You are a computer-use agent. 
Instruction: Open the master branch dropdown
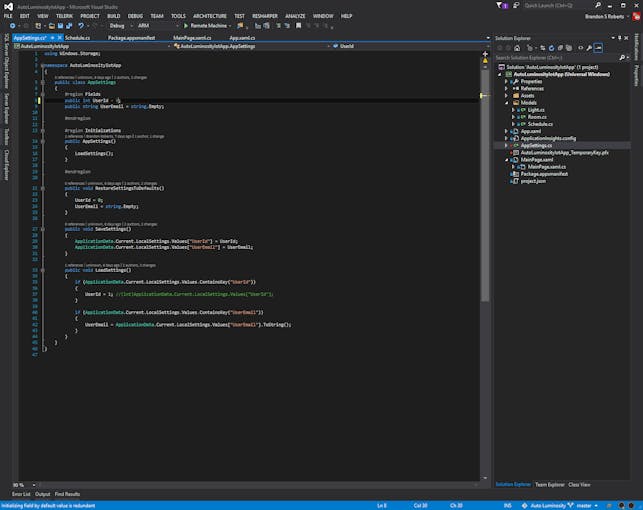[x=587, y=505]
